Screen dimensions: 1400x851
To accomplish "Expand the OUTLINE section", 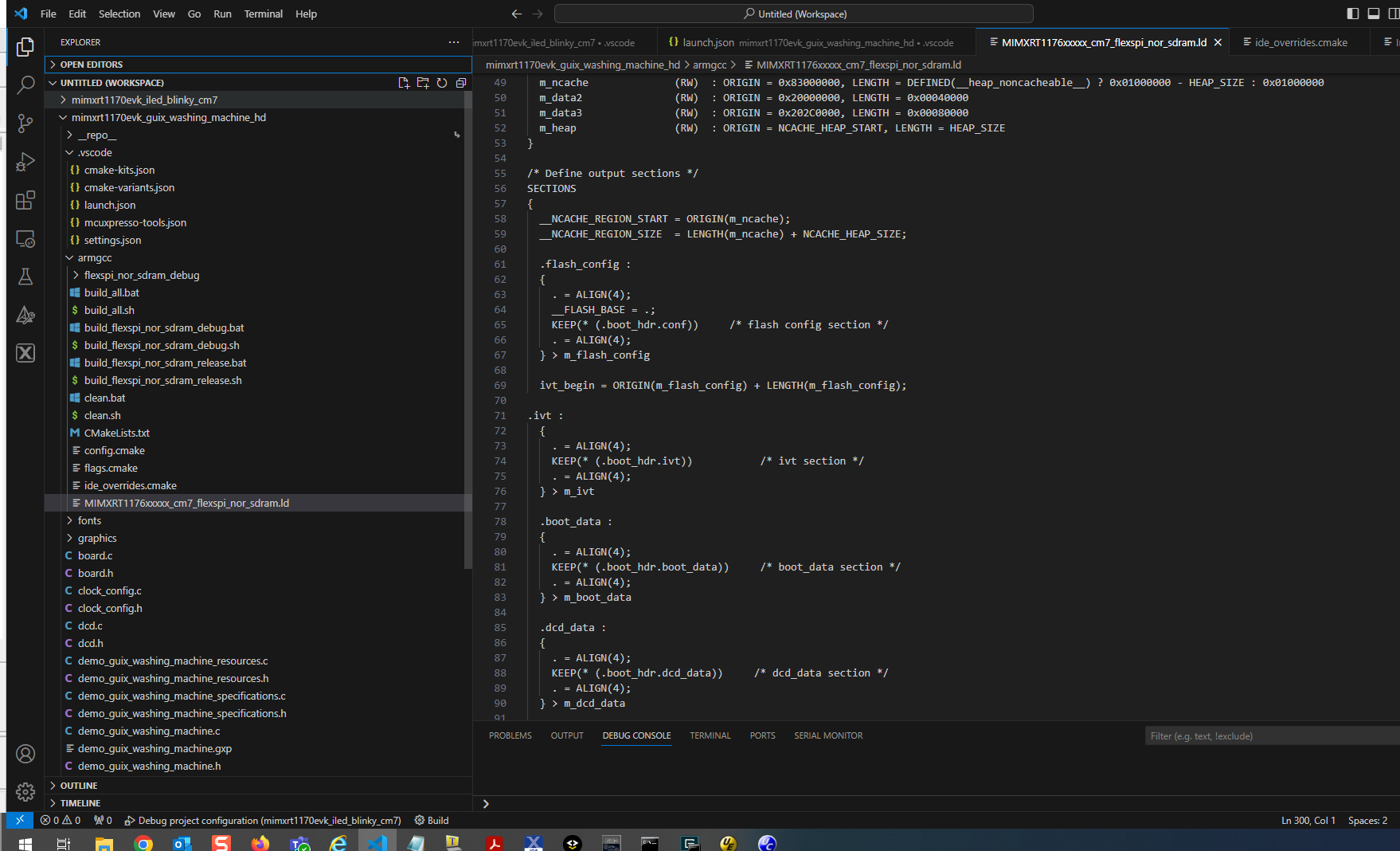I will pos(79,786).
